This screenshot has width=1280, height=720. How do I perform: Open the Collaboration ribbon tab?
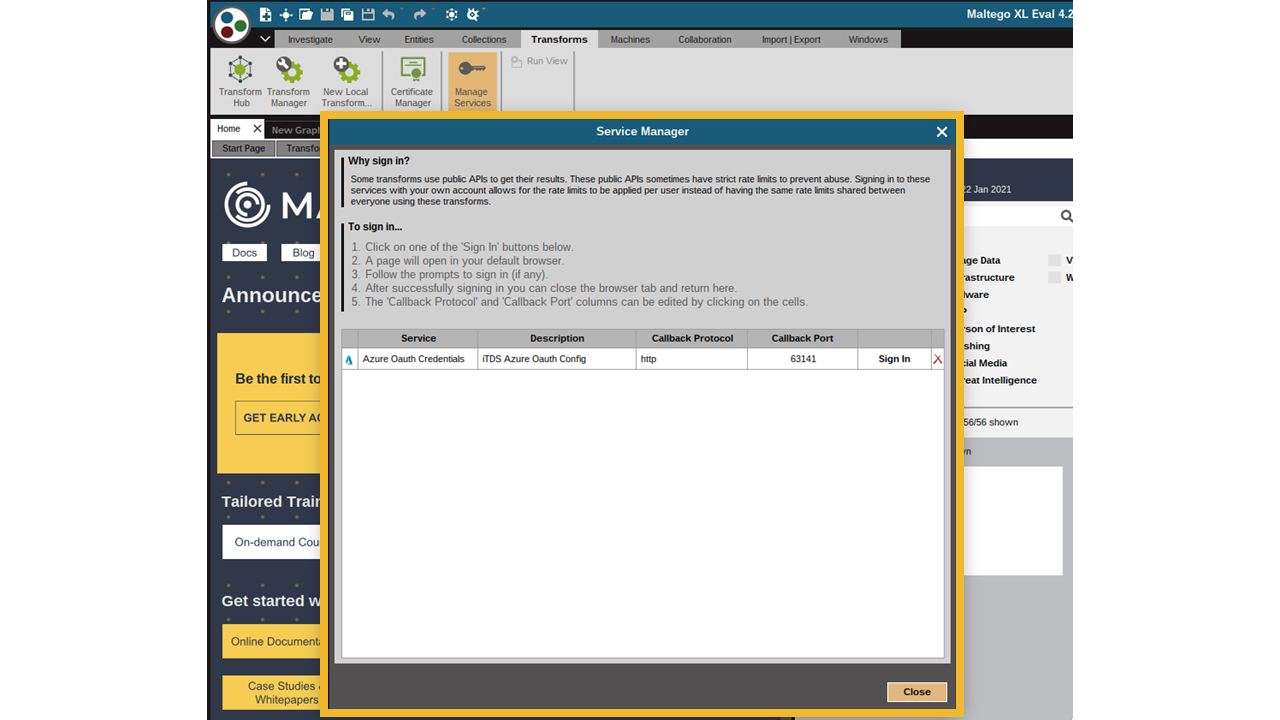point(705,40)
